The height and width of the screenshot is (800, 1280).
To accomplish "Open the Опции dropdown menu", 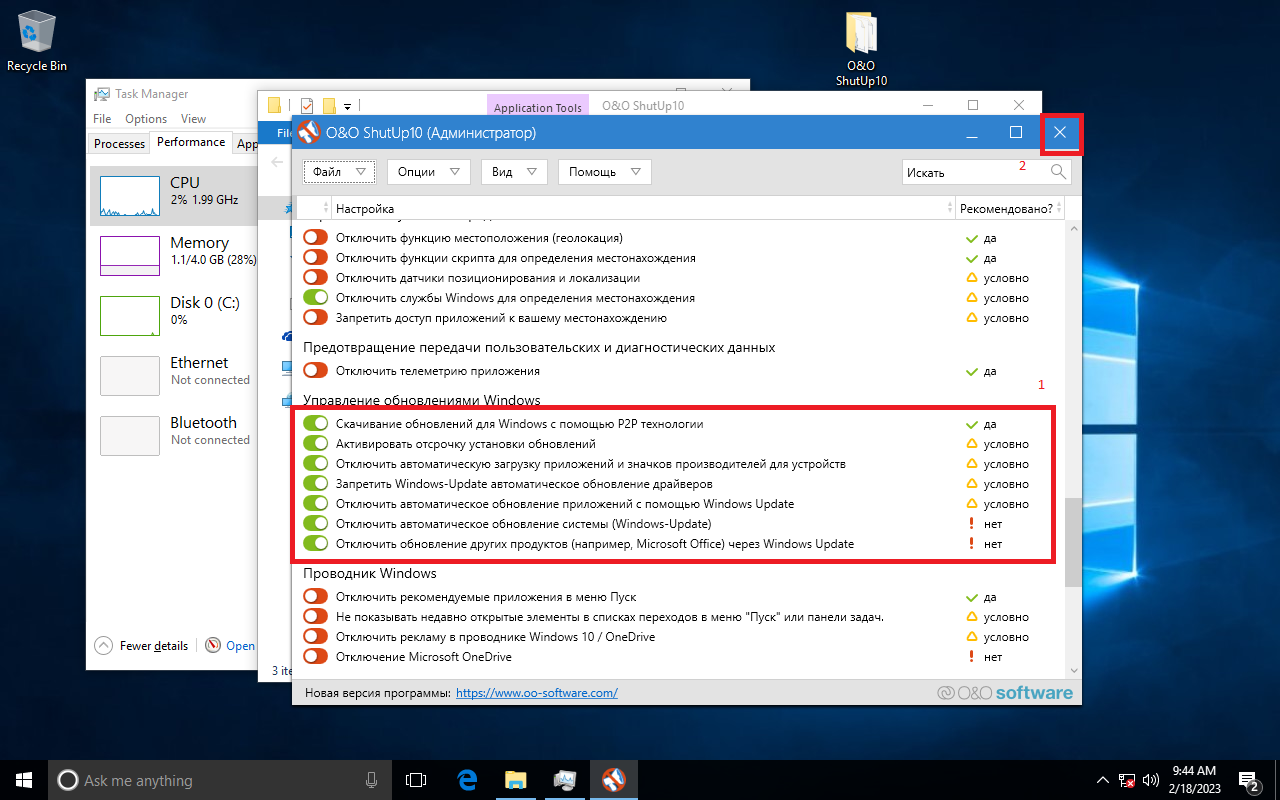I will (428, 172).
